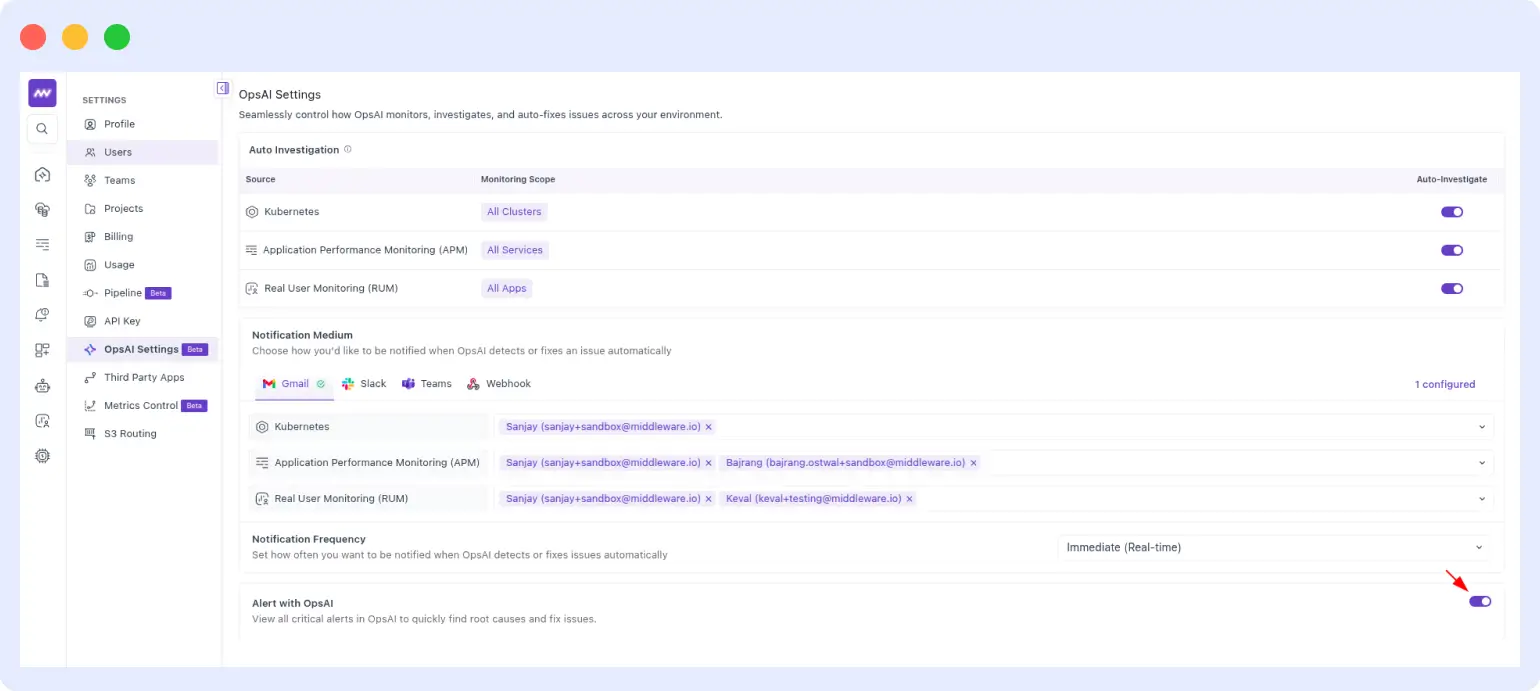Open the logs document icon in rail
Image resolution: width=1540 pixels, height=691 pixels.
[42, 280]
